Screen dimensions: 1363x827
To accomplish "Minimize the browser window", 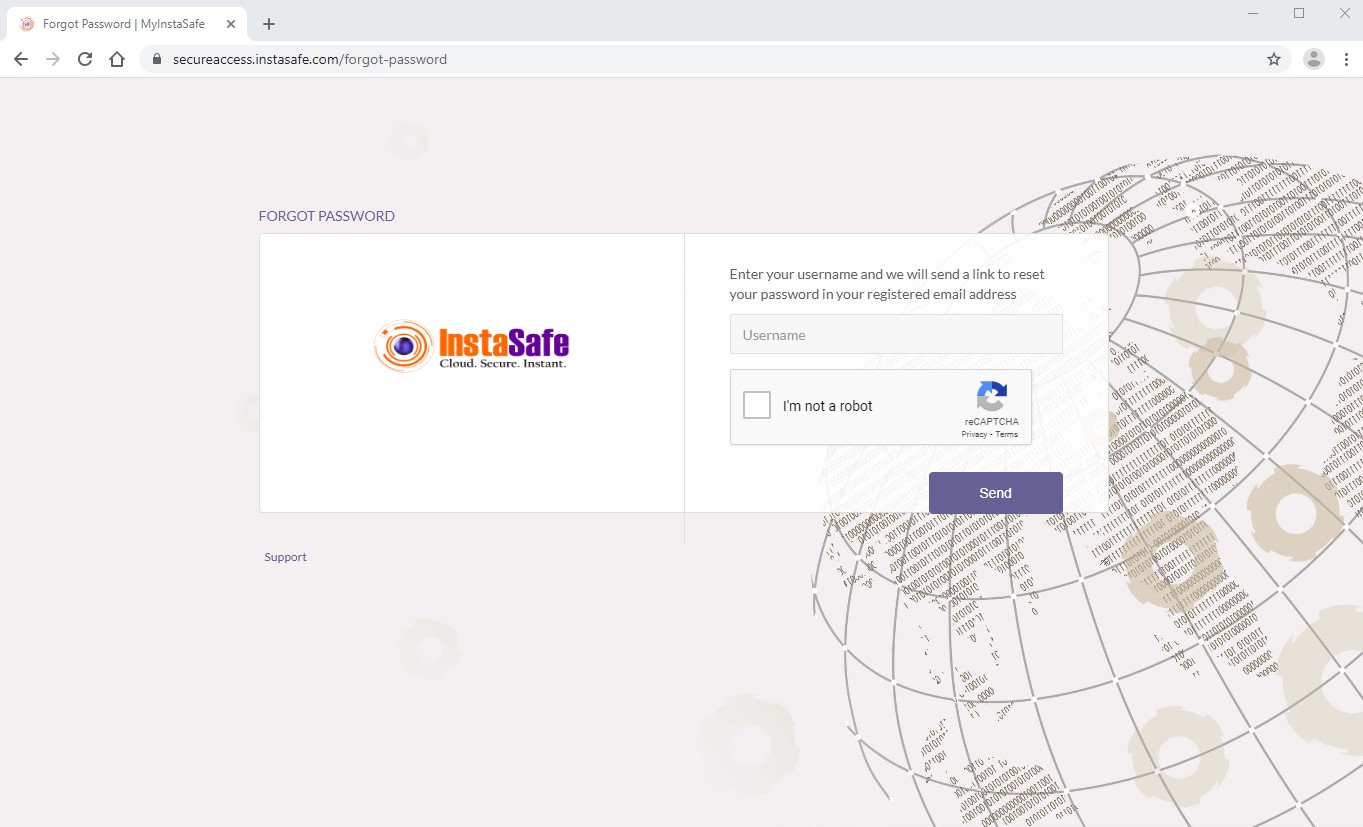I will point(1253,14).
